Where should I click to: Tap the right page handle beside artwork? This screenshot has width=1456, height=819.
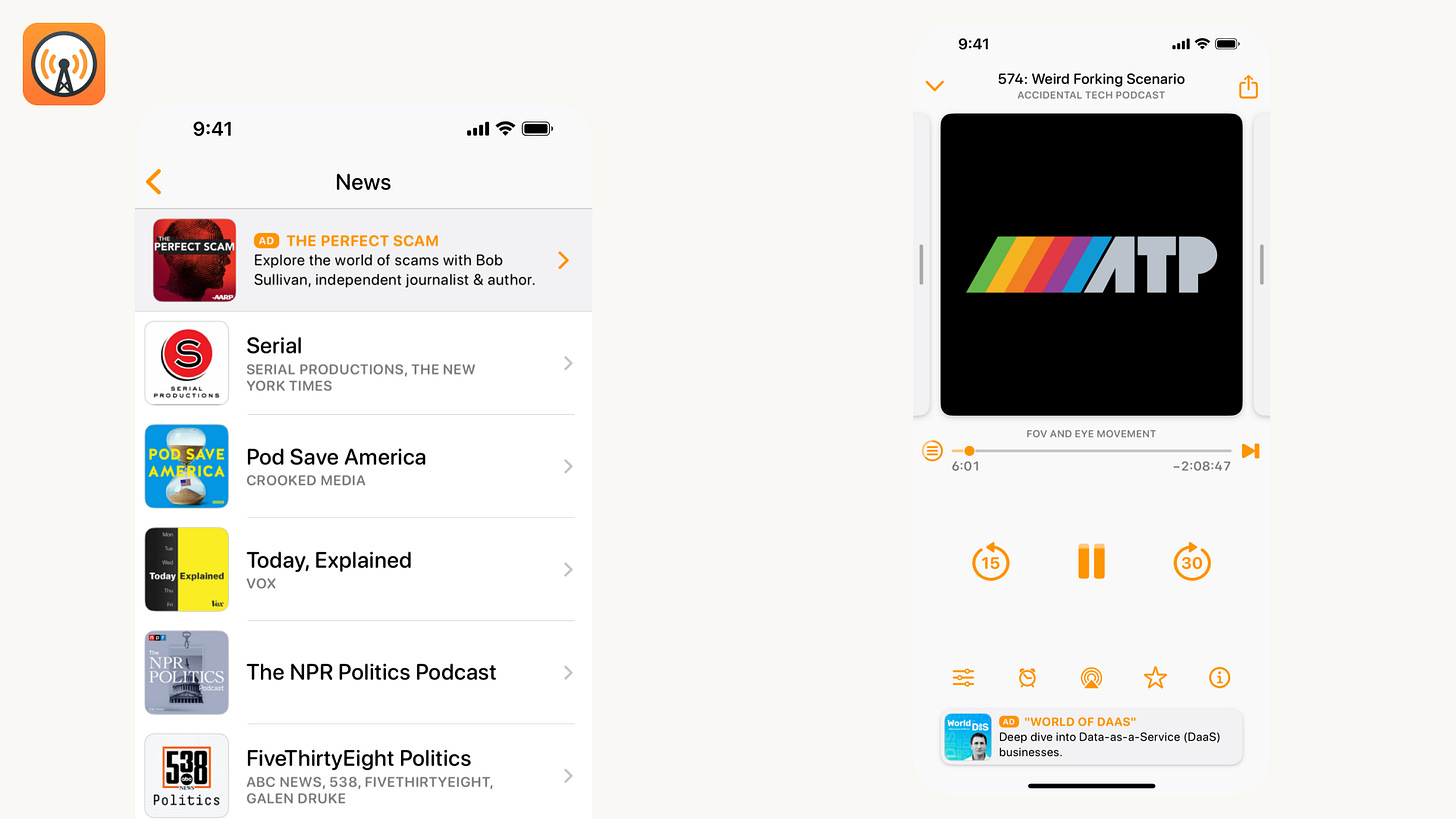(x=1262, y=264)
